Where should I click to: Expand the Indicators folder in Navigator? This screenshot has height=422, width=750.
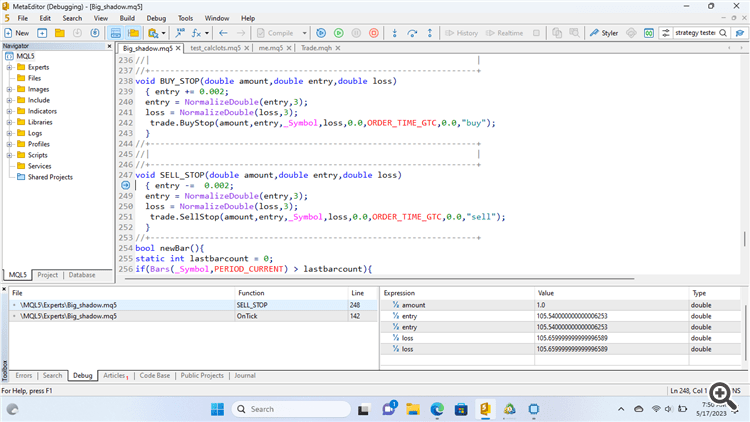(9, 111)
